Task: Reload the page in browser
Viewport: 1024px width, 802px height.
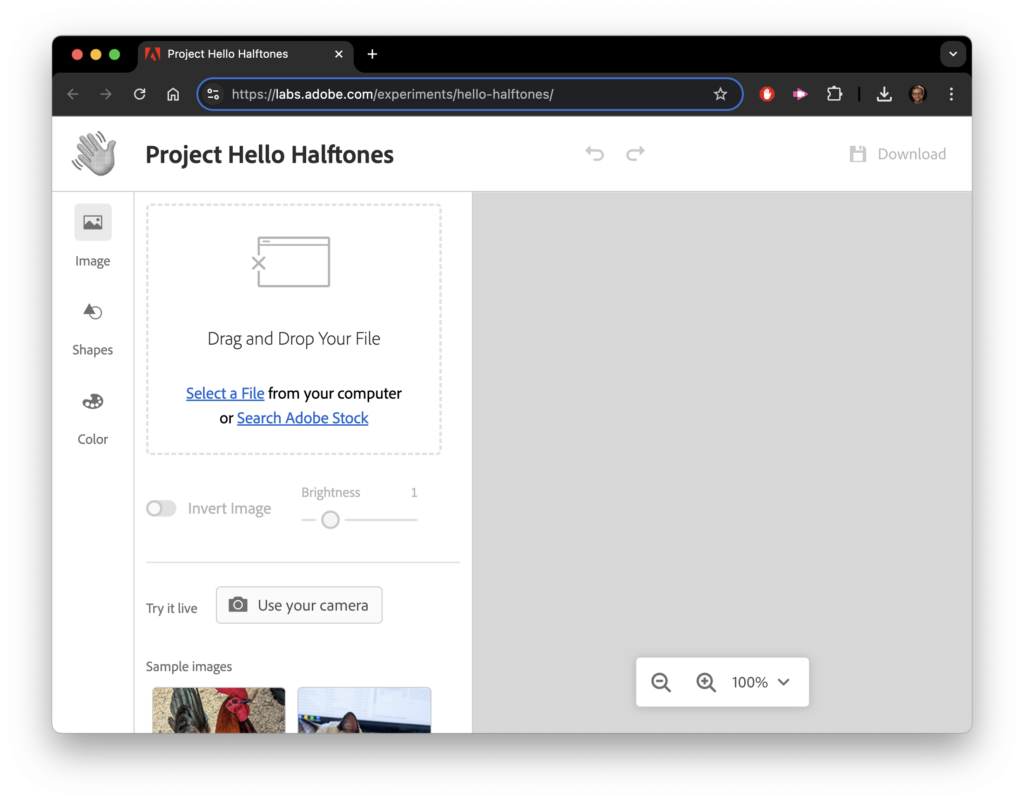Action: pos(140,94)
